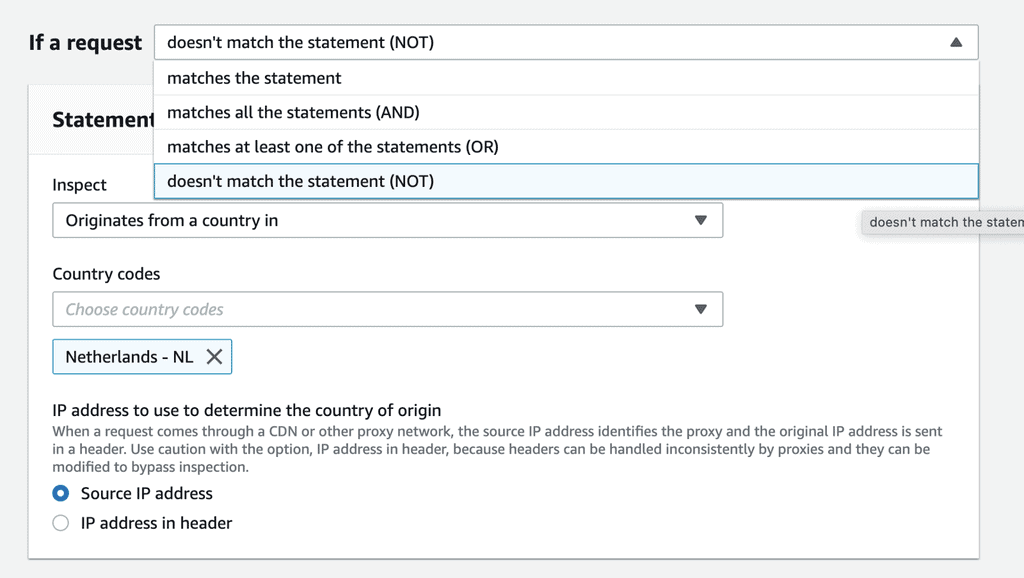
Task: Click the 'doesn't match the statement' tooltip
Action: tap(942, 222)
